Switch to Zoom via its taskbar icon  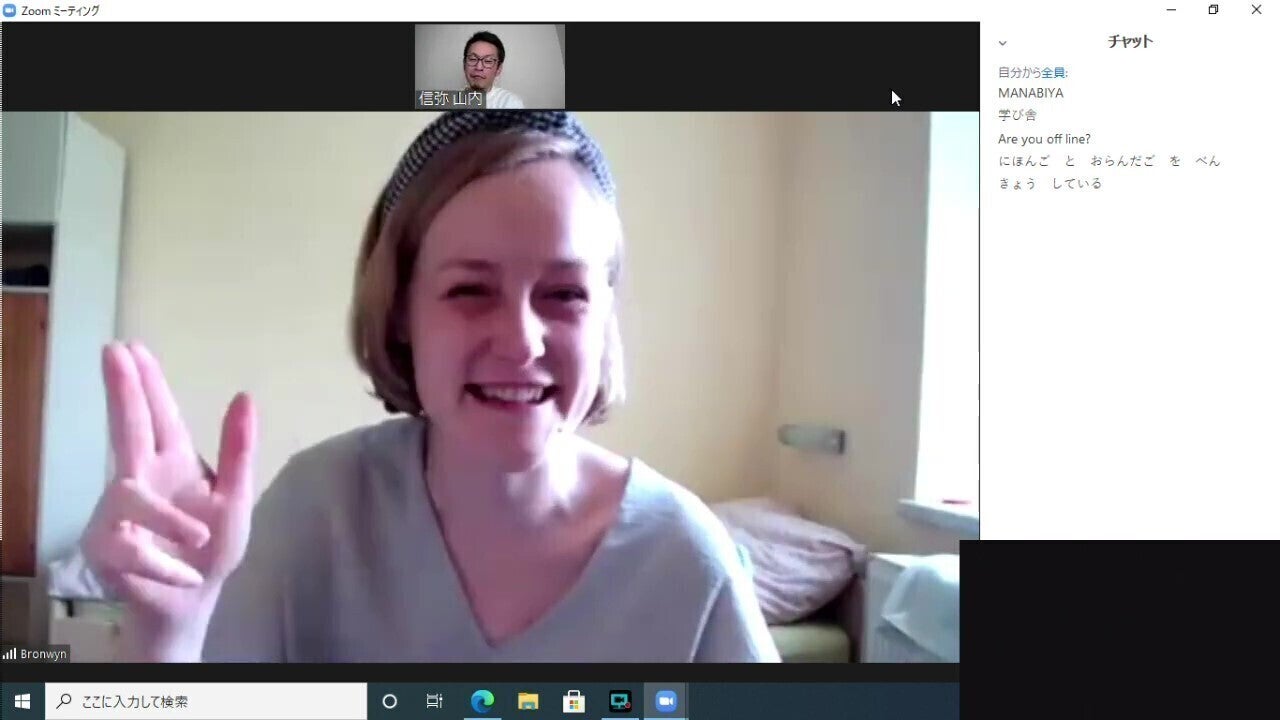[x=666, y=701]
